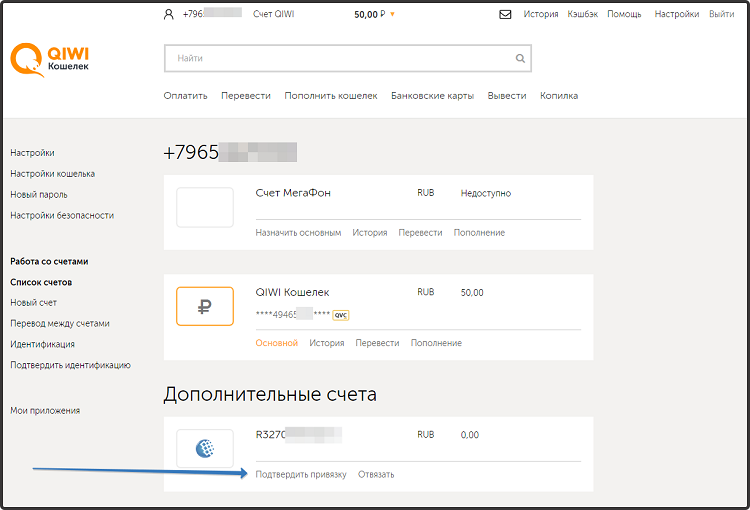This screenshot has width=750, height=510.
Task: Click Выйти to log out
Action: (x=721, y=14)
